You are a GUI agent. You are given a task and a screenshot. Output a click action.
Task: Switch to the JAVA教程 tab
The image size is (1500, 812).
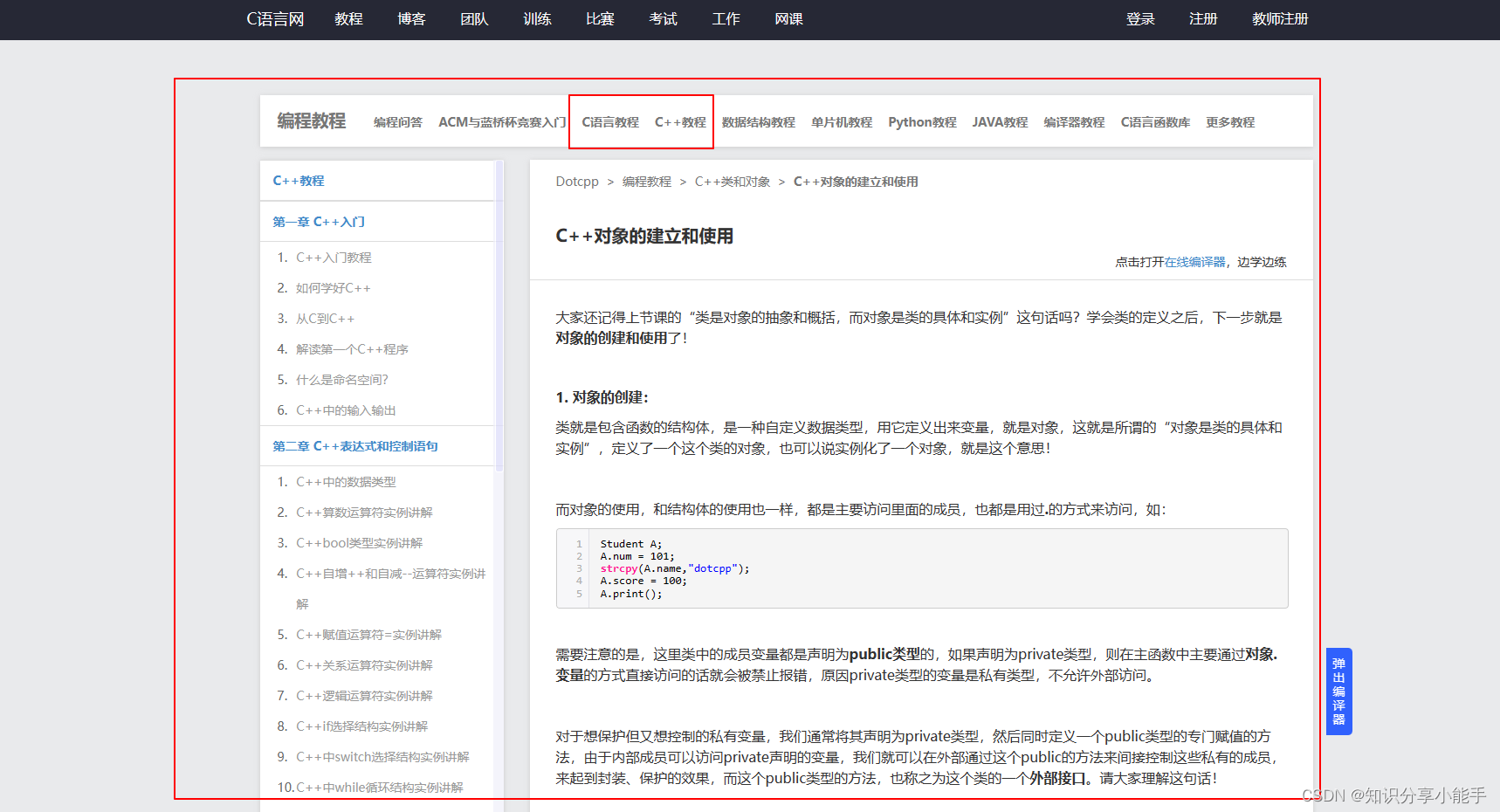click(x=1000, y=122)
